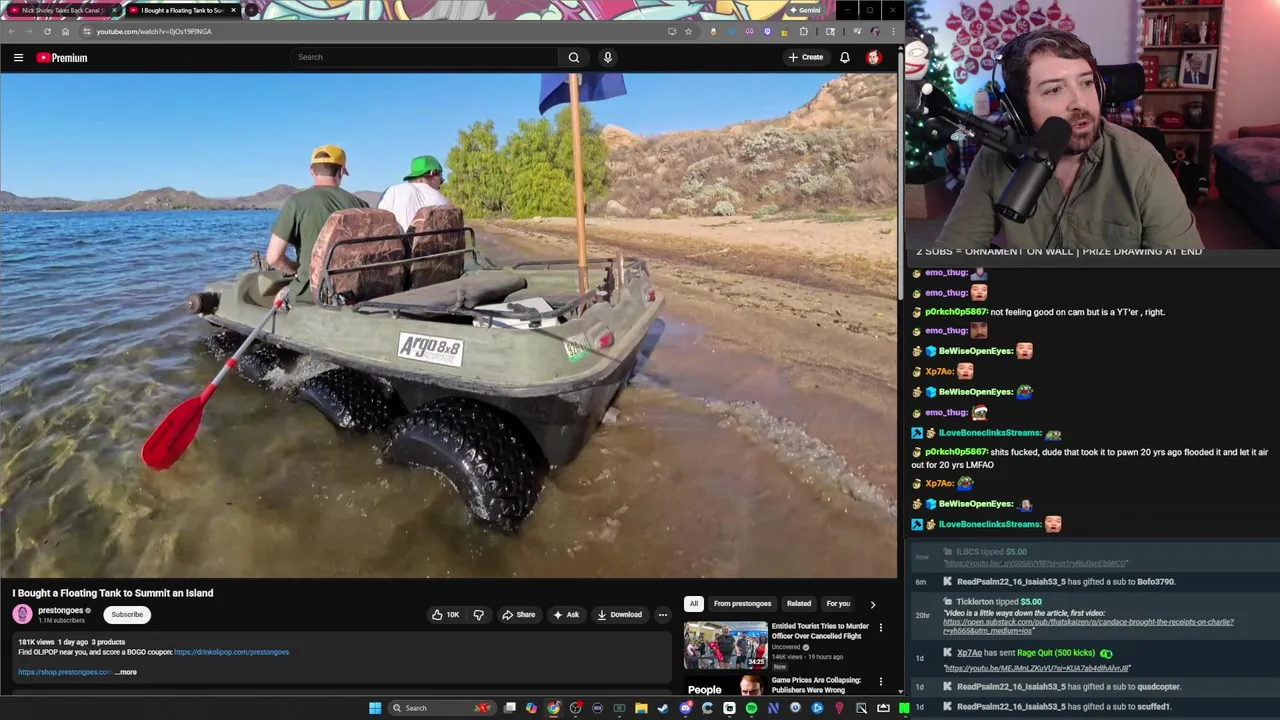
Task: Click the Share button
Action: tap(518, 615)
